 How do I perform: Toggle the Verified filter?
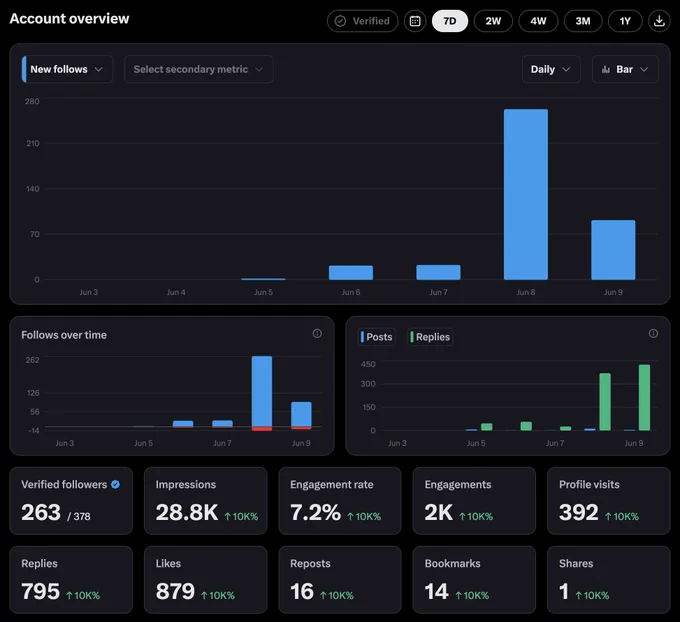click(x=363, y=21)
